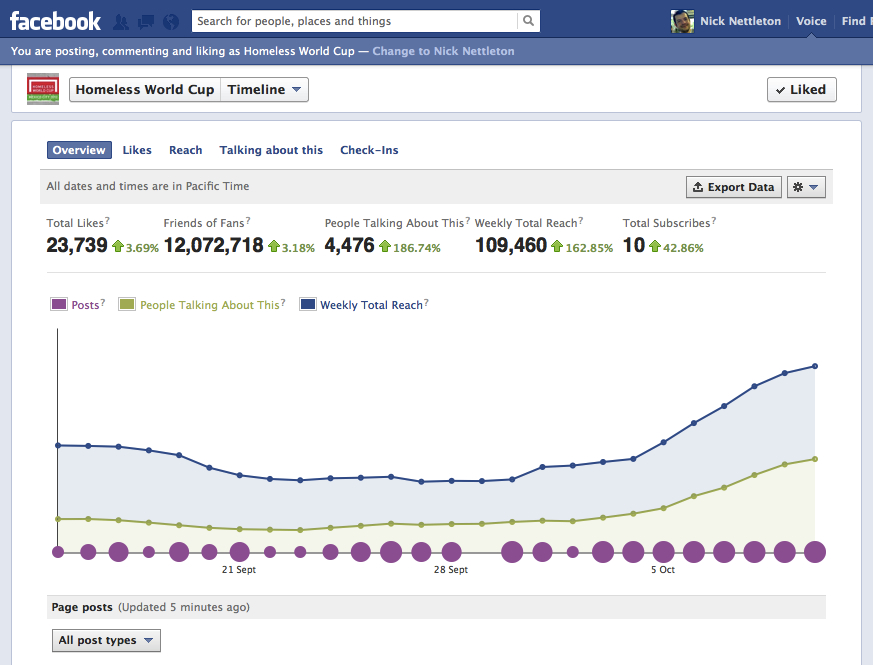Image resolution: width=873 pixels, height=665 pixels.
Task: Toggle Posts series in chart legend
Action: click(x=59, y=304)
